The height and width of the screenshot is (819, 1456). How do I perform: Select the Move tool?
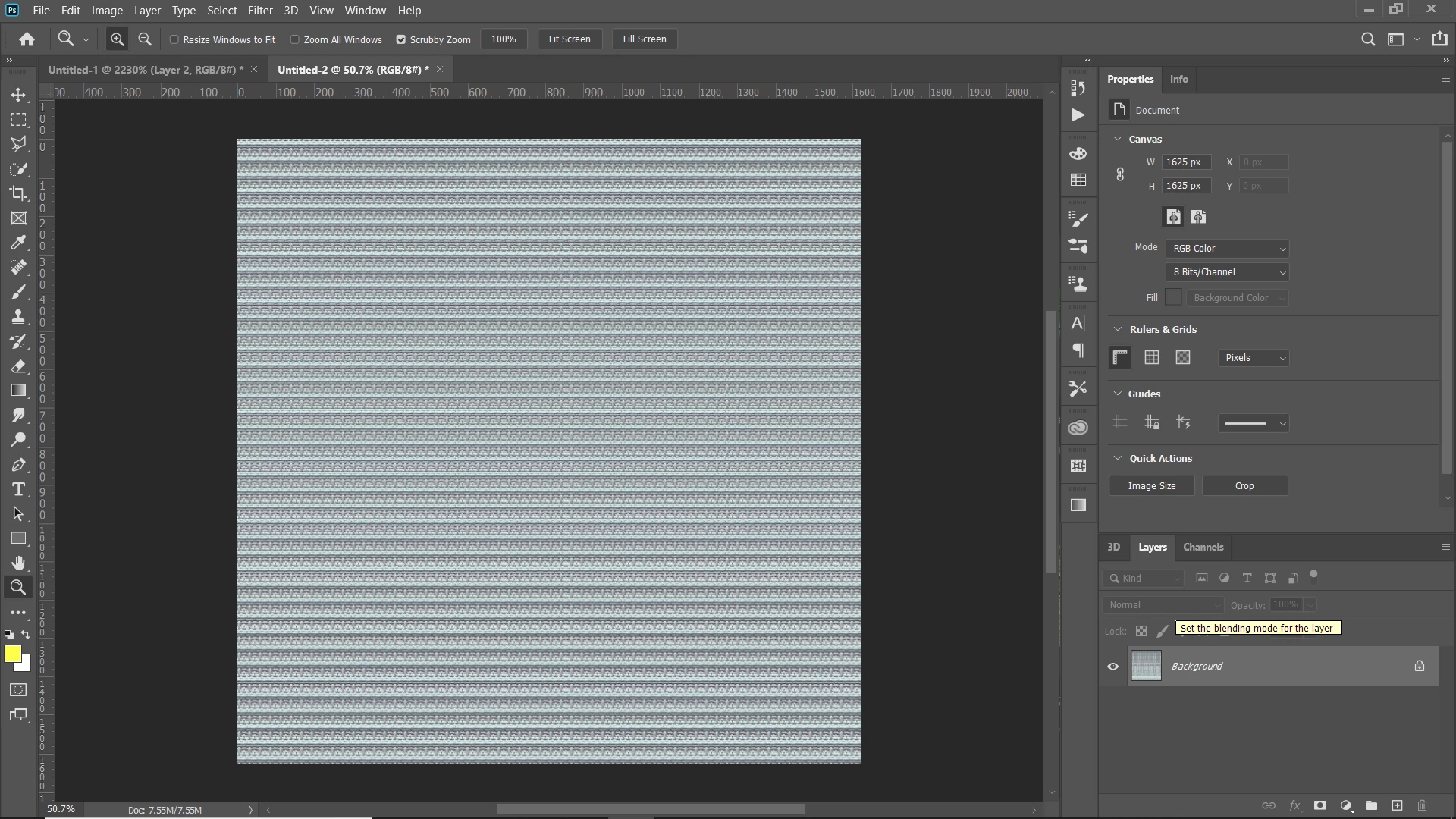point(18,95)
